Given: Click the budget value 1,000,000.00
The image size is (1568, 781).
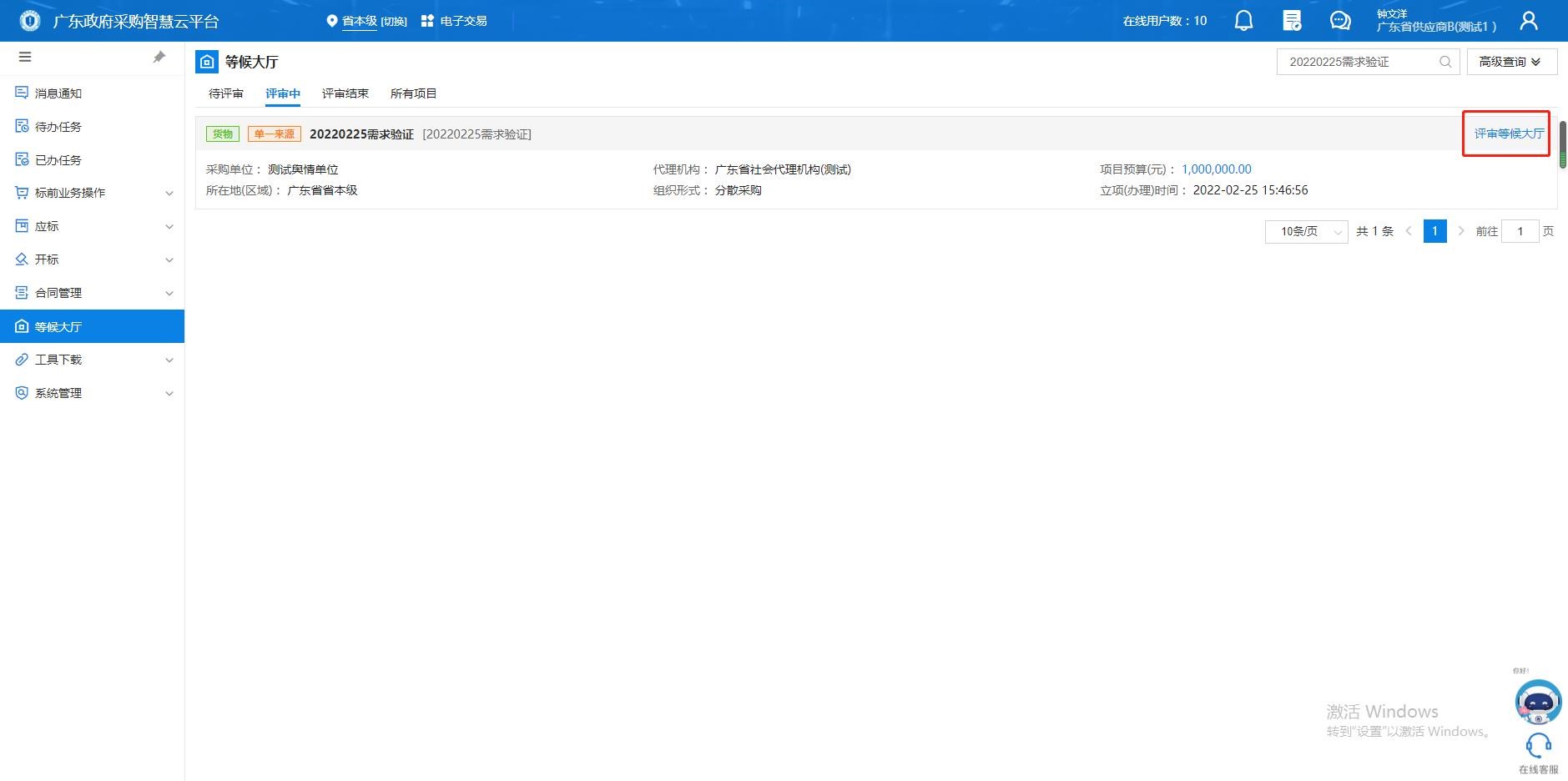Looking at the screenshot, I should click(1217, 169).
